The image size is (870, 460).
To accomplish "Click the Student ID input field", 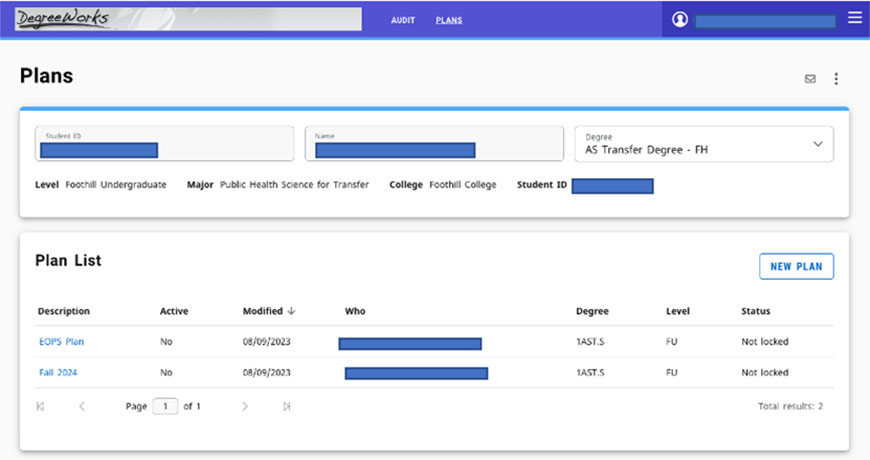I will (x=165, y=144).
